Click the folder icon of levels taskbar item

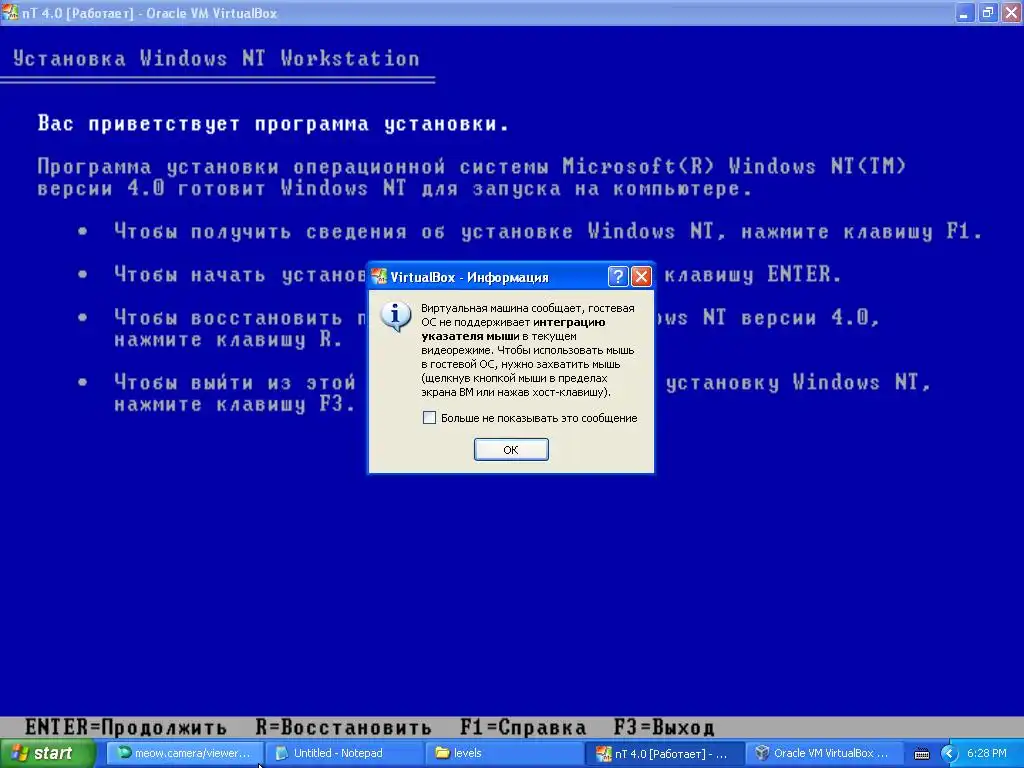coord(443,754)
